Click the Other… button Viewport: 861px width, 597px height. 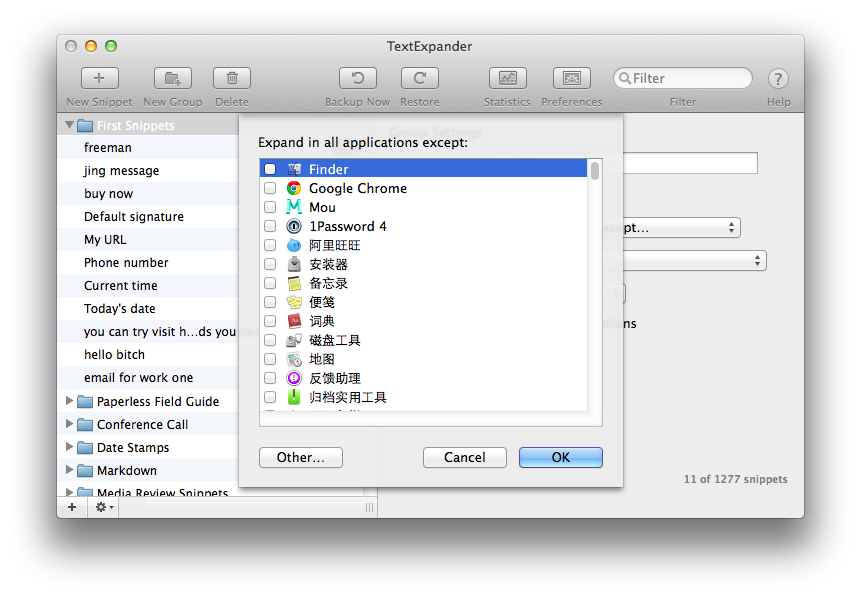click(x=301, y=457)
